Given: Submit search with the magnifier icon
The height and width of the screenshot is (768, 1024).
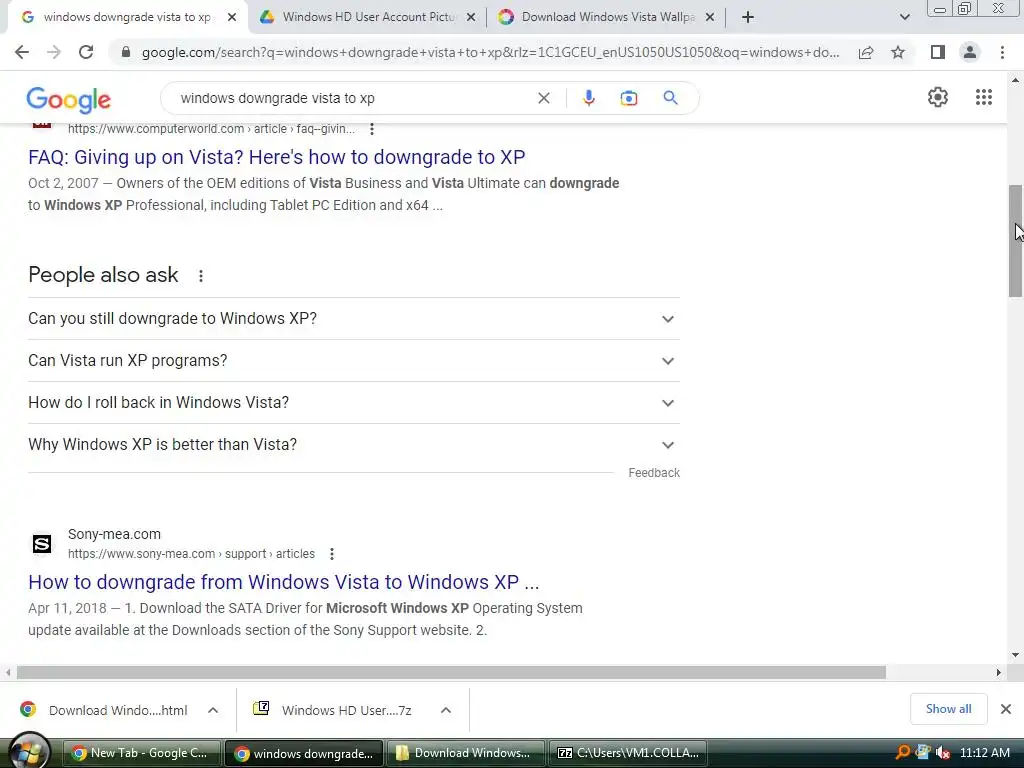Looking at the screenshot, I should (670, 98).
